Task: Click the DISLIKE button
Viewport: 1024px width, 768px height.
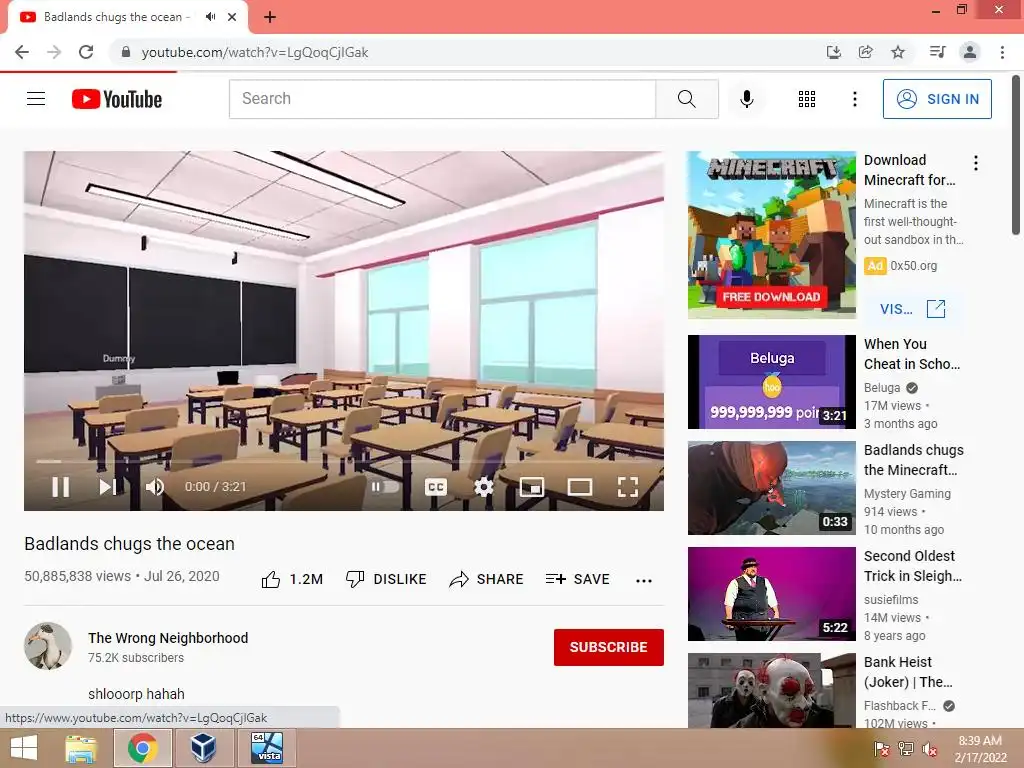Action: pos(386,579)
